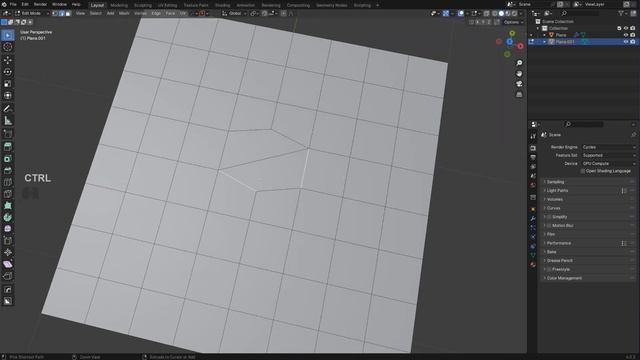Click the viewport pan hand icon
This screenshot has width=640, height=360.
click(x=519, y=74)
